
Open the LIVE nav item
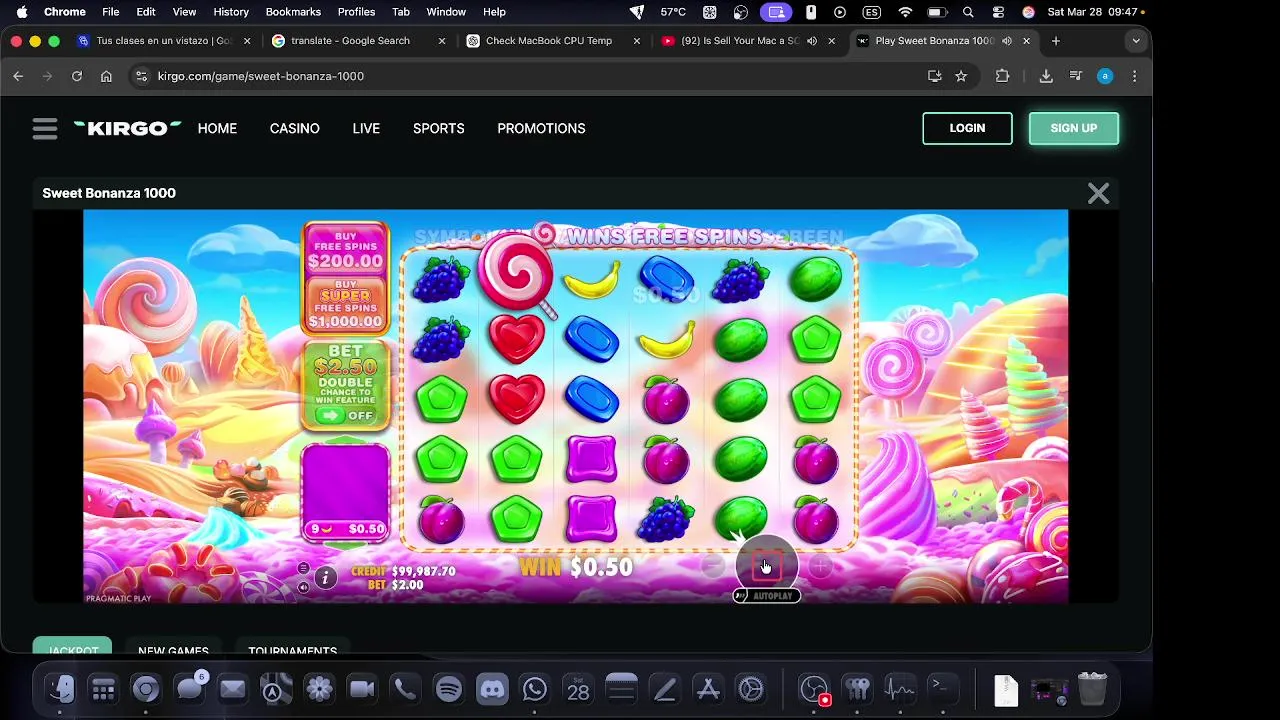point(366,128)
